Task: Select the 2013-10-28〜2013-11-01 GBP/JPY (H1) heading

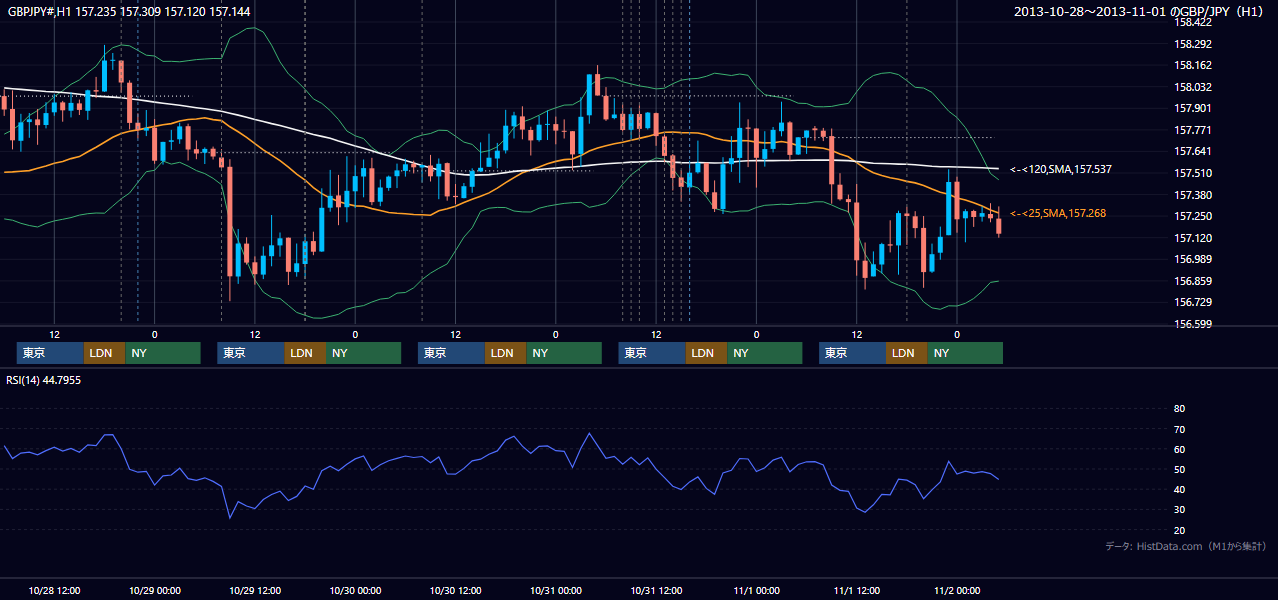Action: pos(1140,11)
